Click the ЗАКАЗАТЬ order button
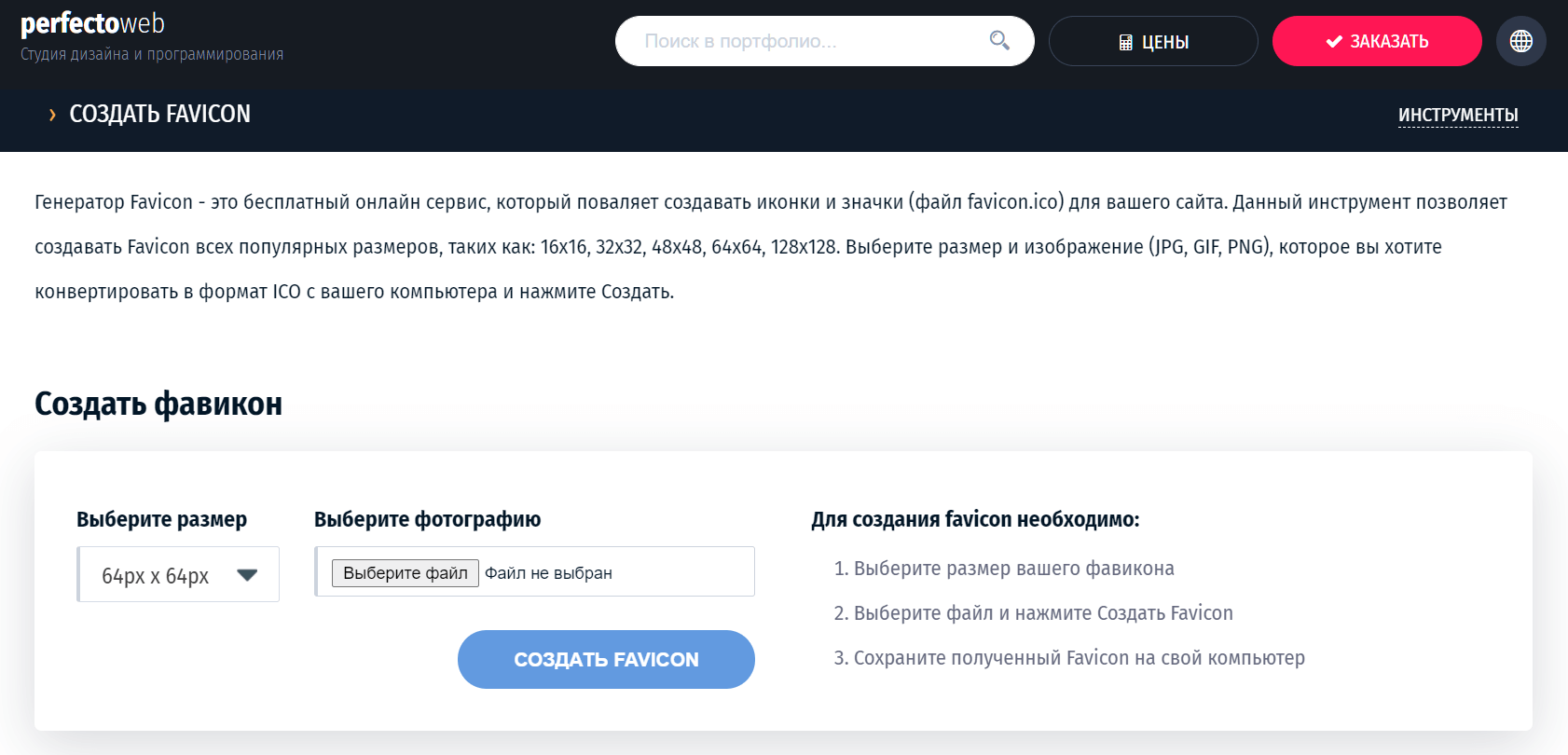Image resolution: width=1568 pixels, height=755 pixels. pos(1377,41)
